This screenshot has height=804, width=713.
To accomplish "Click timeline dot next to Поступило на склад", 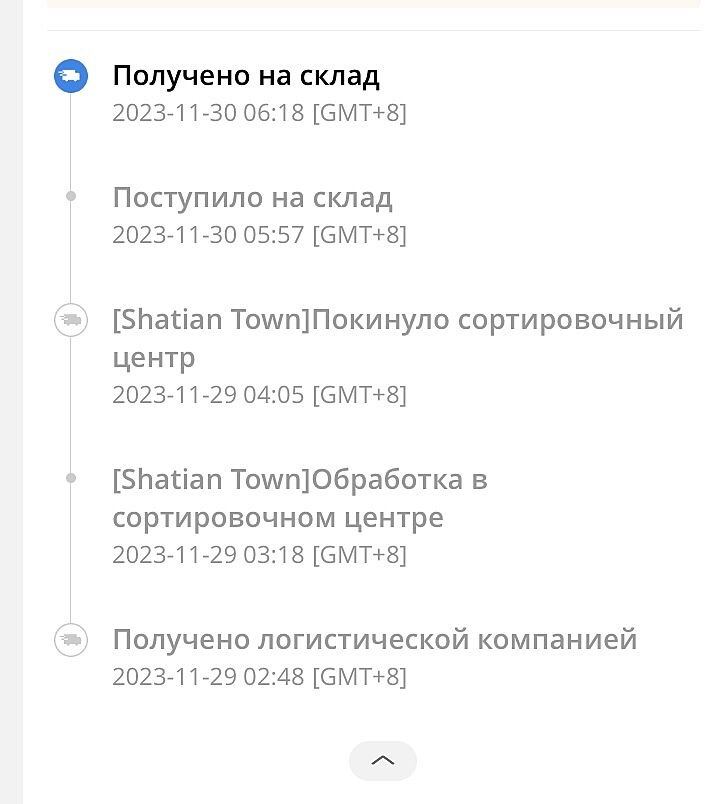I will (x=70, y=197).
